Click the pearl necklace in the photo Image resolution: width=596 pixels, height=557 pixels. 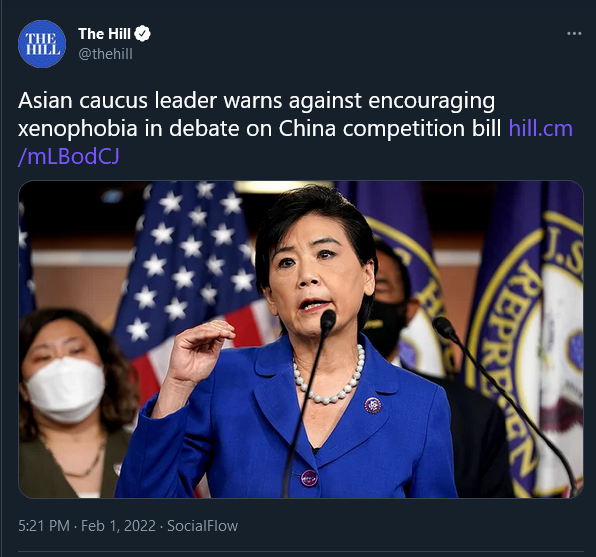329,376
